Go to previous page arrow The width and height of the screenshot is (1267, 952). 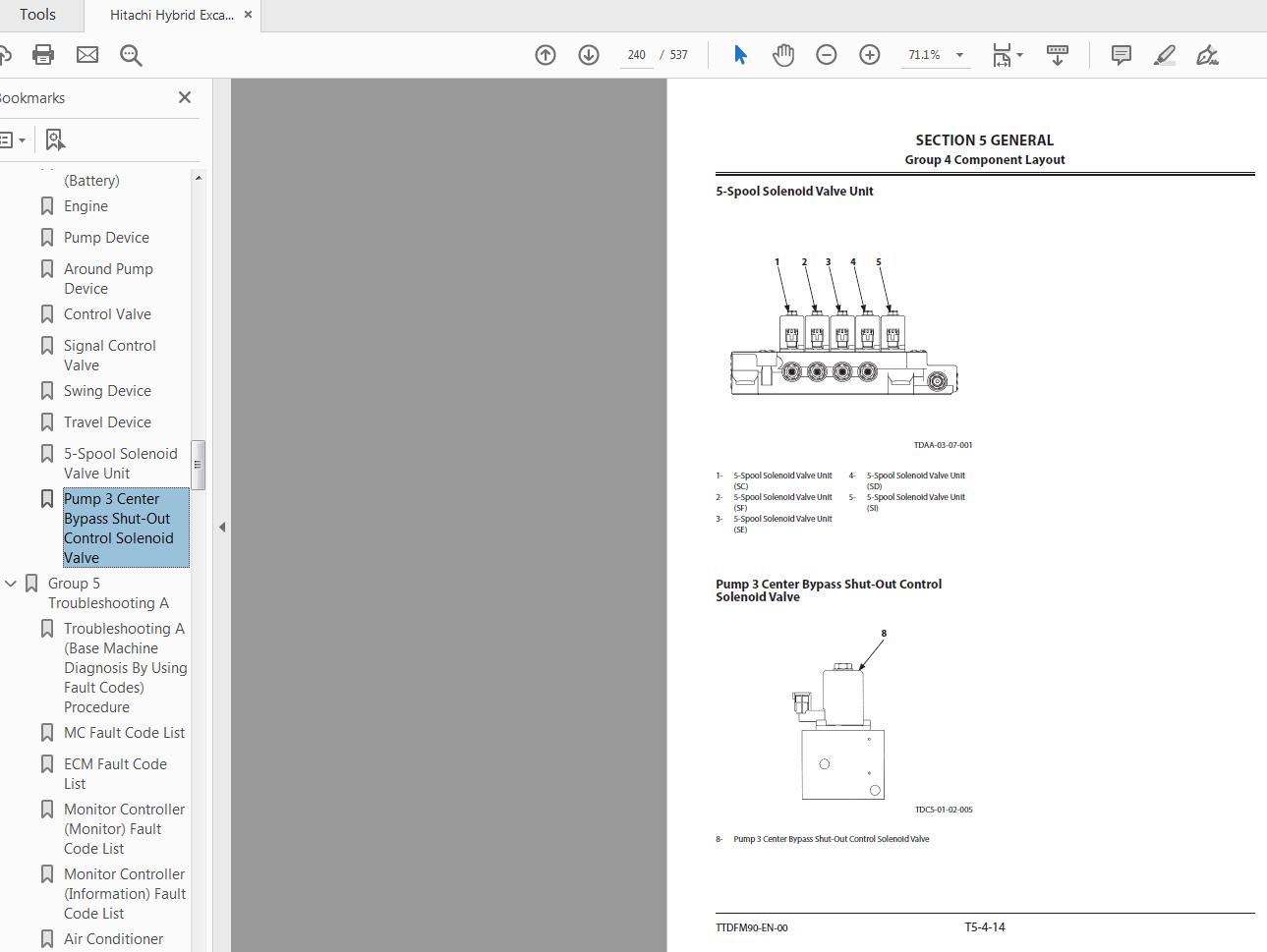click(x=546, y=55)
